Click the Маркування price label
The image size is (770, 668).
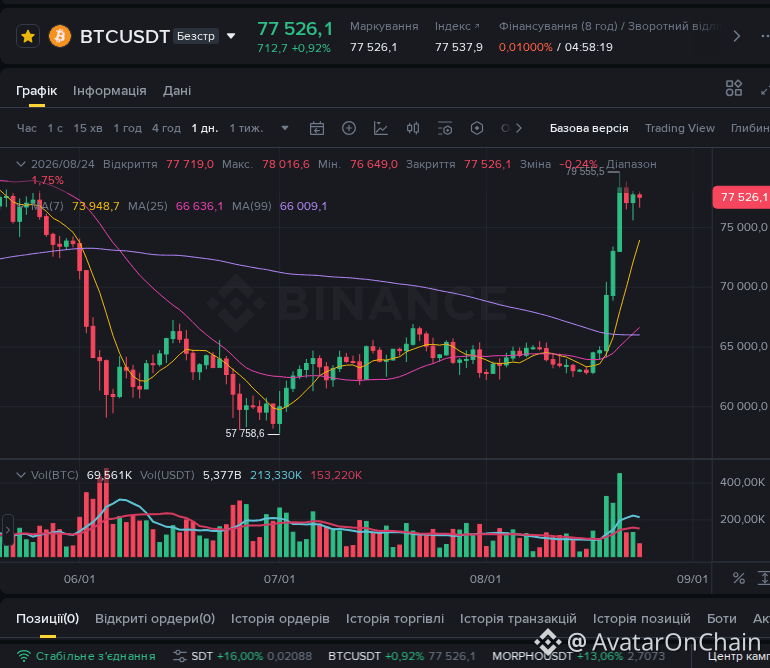pos(384,26)
